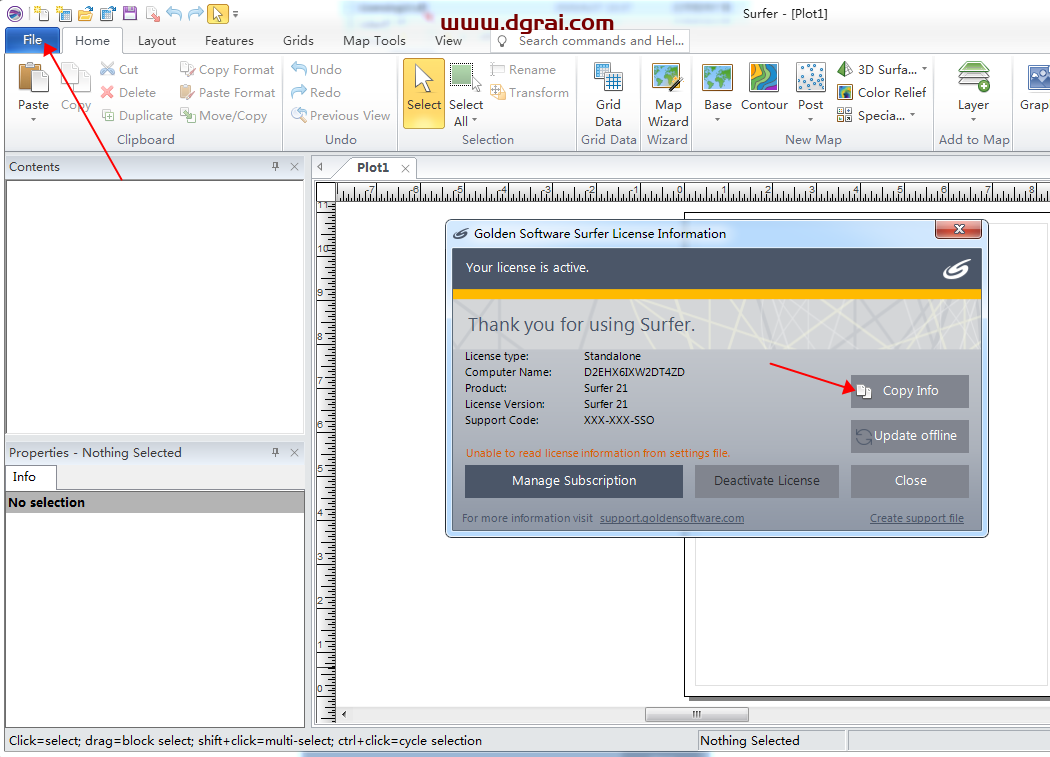Screen dimensions: 1050x757
Task: Click the Specialty map icon
Action: [844, 115]
